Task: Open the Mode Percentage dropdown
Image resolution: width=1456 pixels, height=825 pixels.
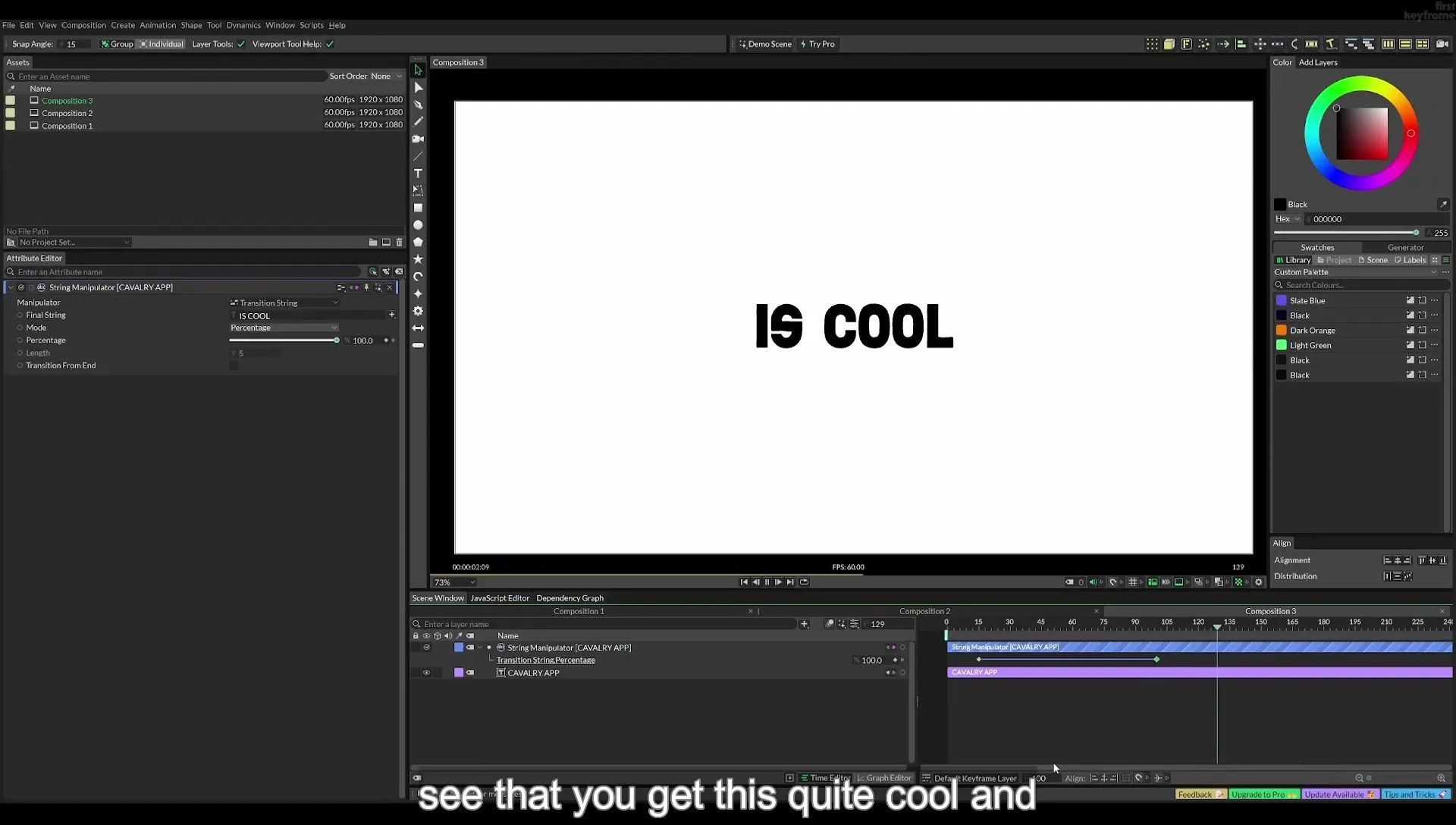Action: pyautogui.click(x=284, y=328)
